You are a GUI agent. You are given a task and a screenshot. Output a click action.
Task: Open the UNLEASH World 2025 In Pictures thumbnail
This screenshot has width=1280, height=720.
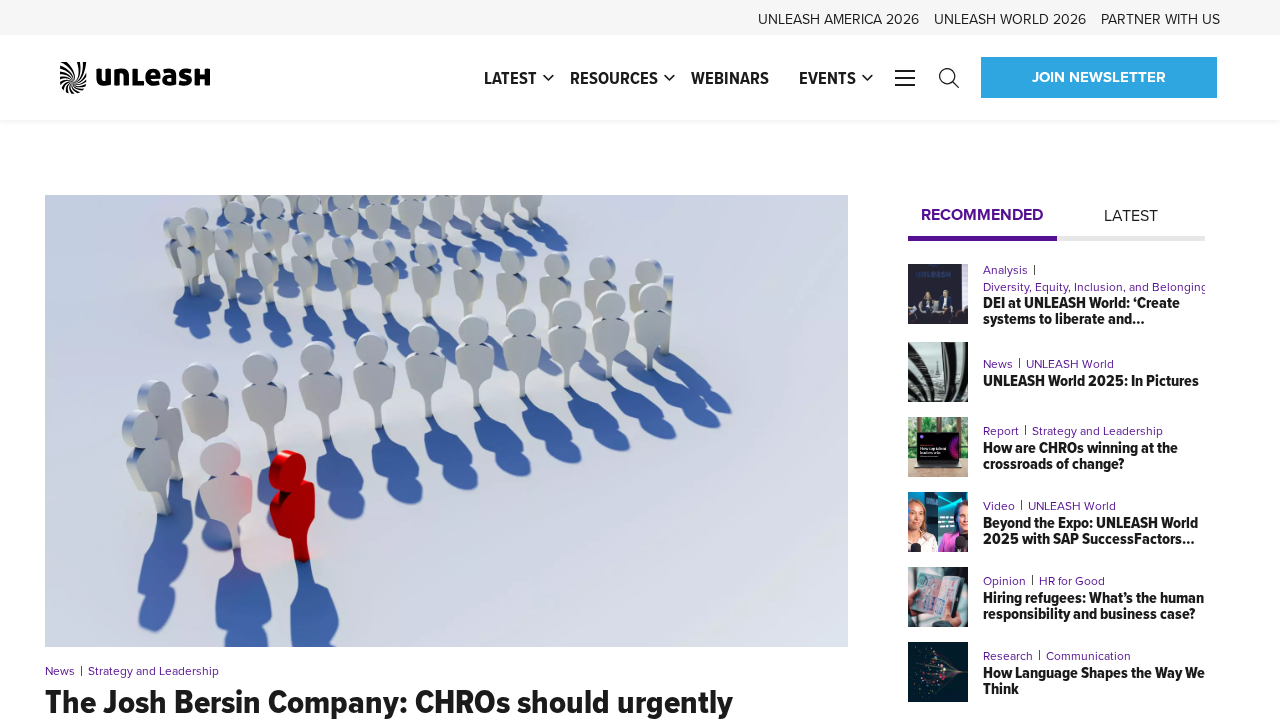pyautogui.click(x=938, y=372)
